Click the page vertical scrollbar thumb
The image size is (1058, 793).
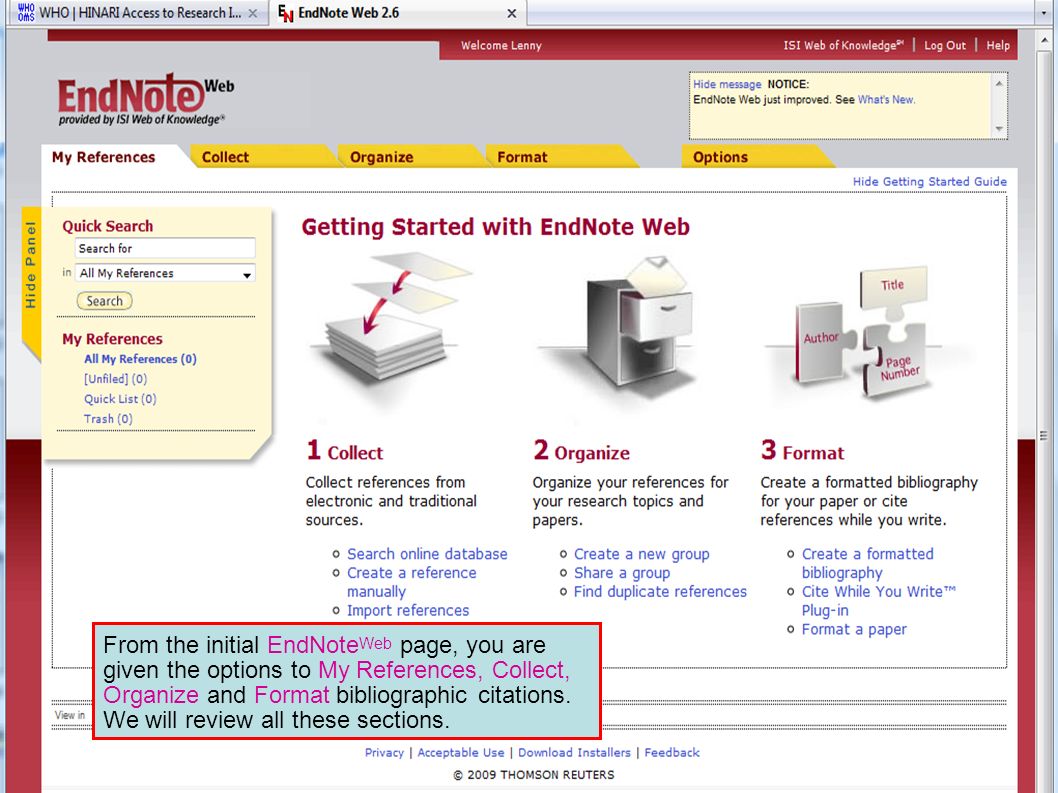pyautogui.click(x=1044, y=435)
